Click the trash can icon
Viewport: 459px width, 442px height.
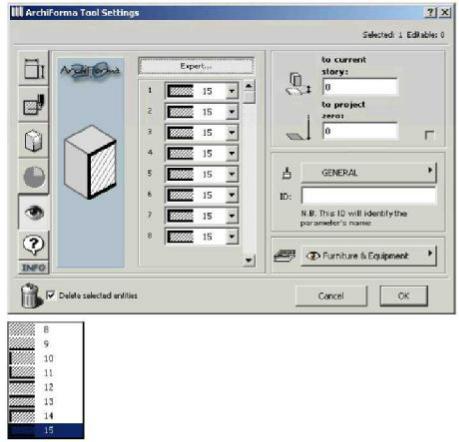[31, 295]
